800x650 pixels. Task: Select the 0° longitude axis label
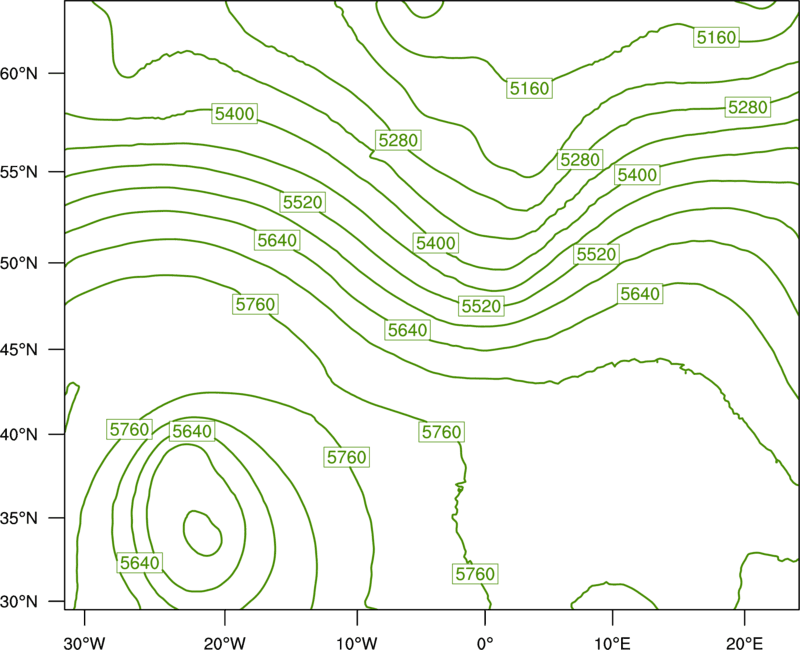click(485, 643)
